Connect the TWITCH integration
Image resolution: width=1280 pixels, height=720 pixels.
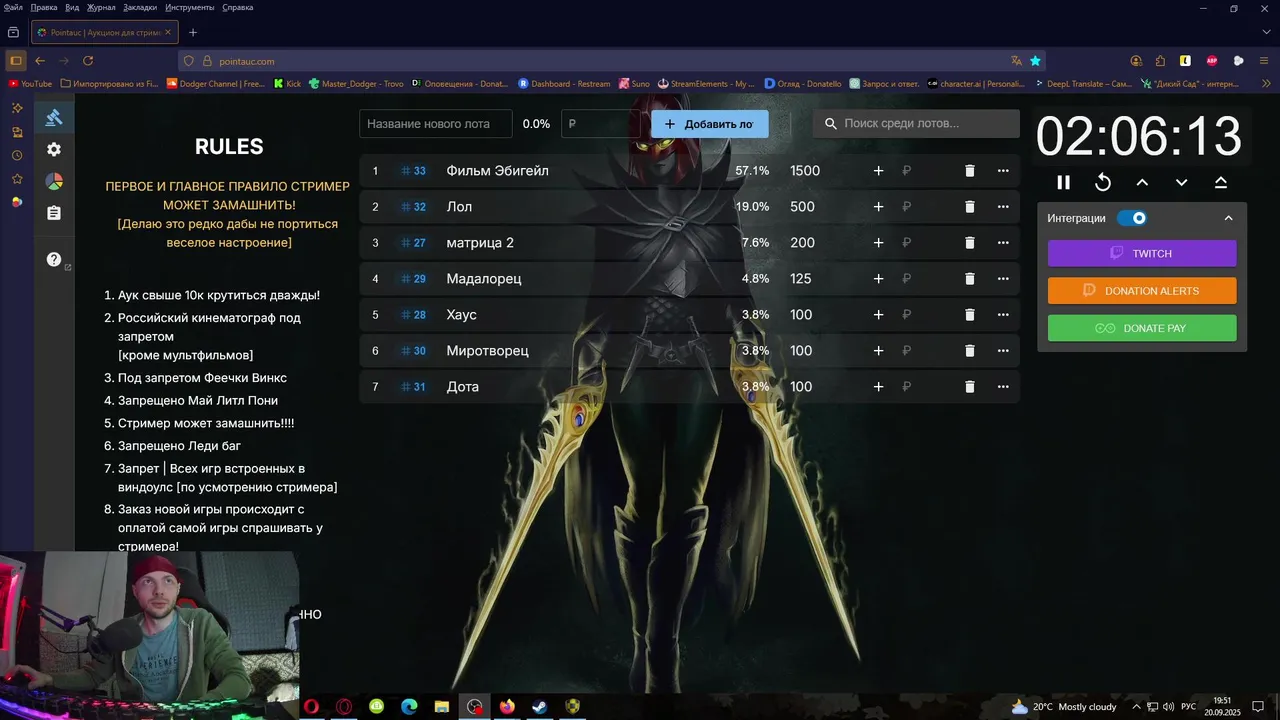[x=1142, y=253]
